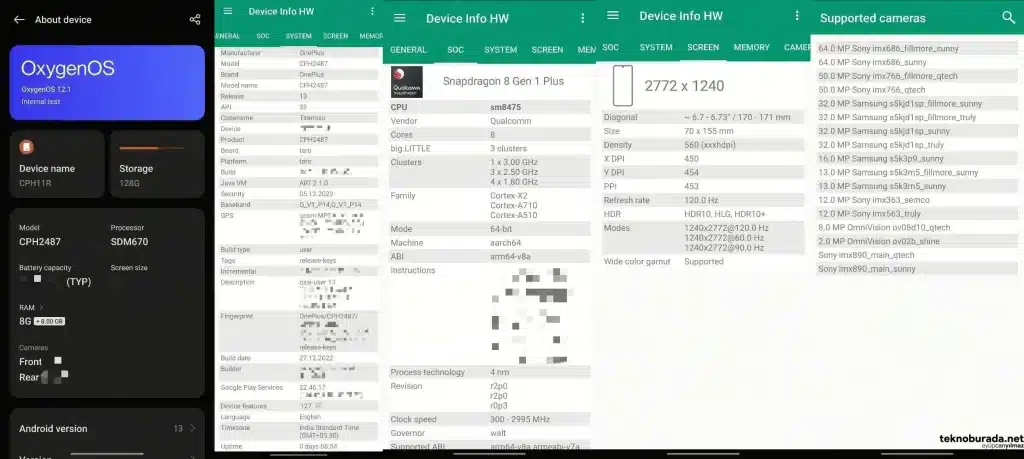Tap the search icon in Supported cameras

click(1008, 18)
